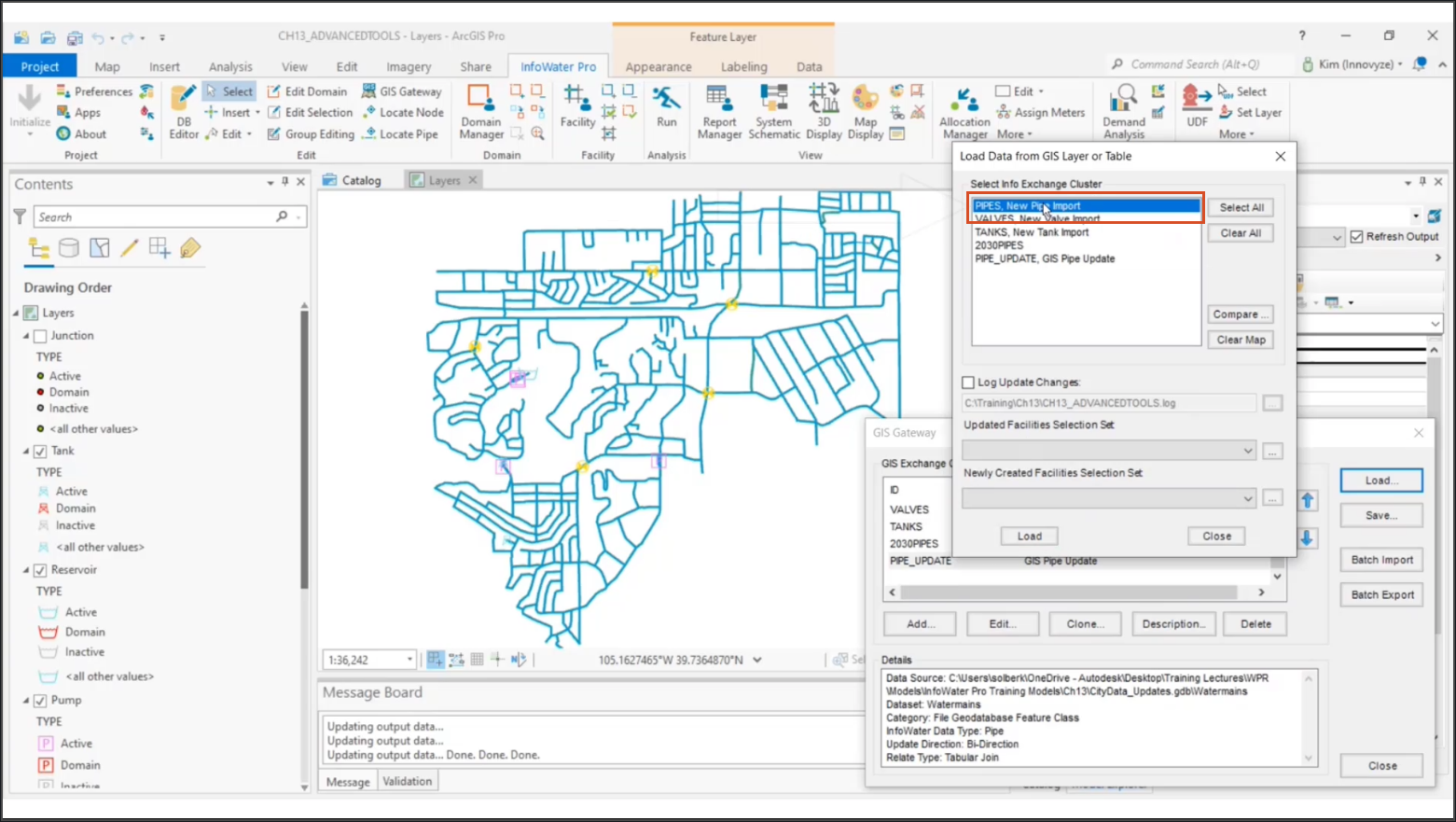Open the DB Editor tool
This screenshot has height=822, width=1456.
[x=184, y=112]
